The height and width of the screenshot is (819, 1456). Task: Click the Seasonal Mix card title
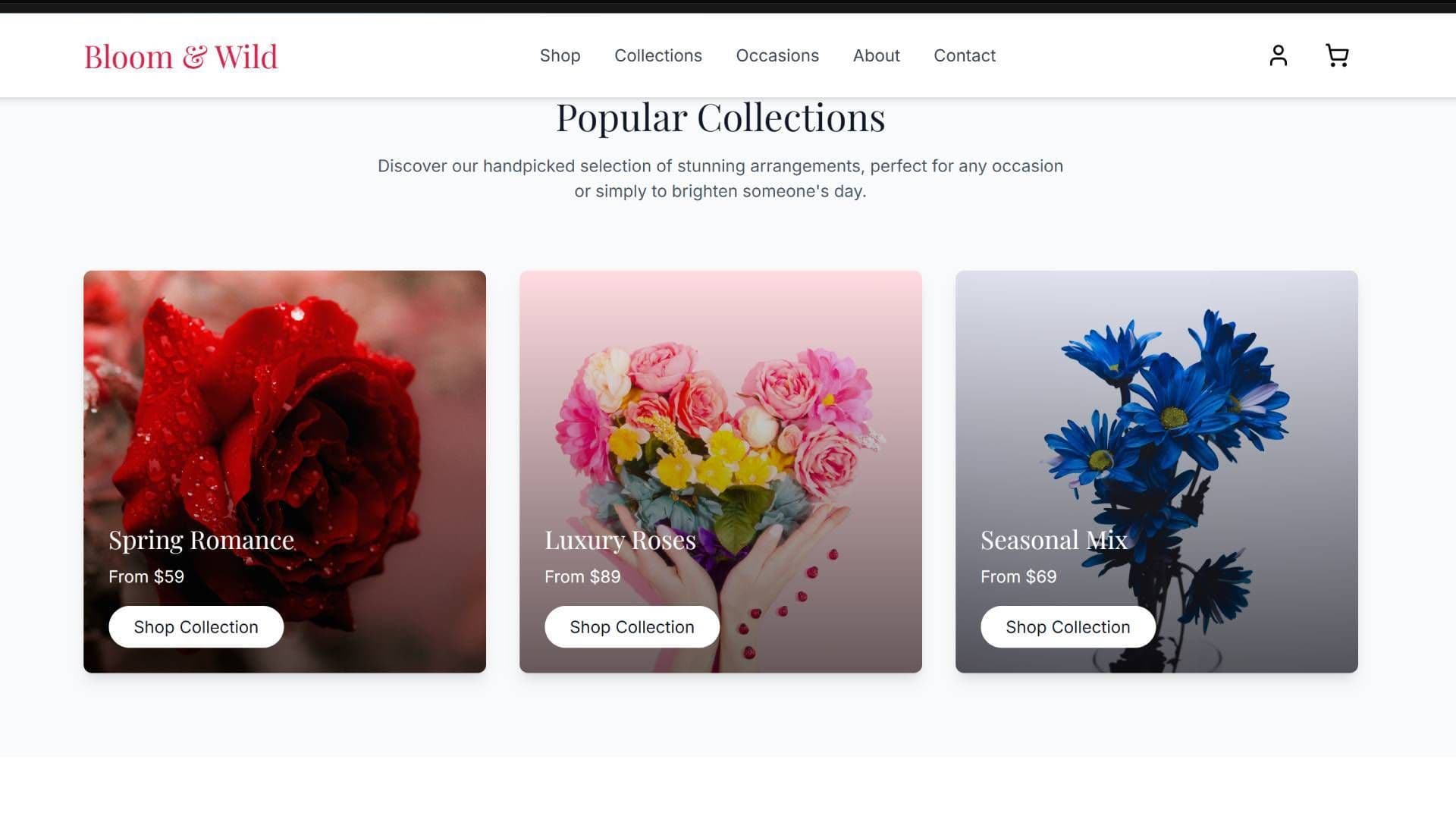(x=1053, y=540)
